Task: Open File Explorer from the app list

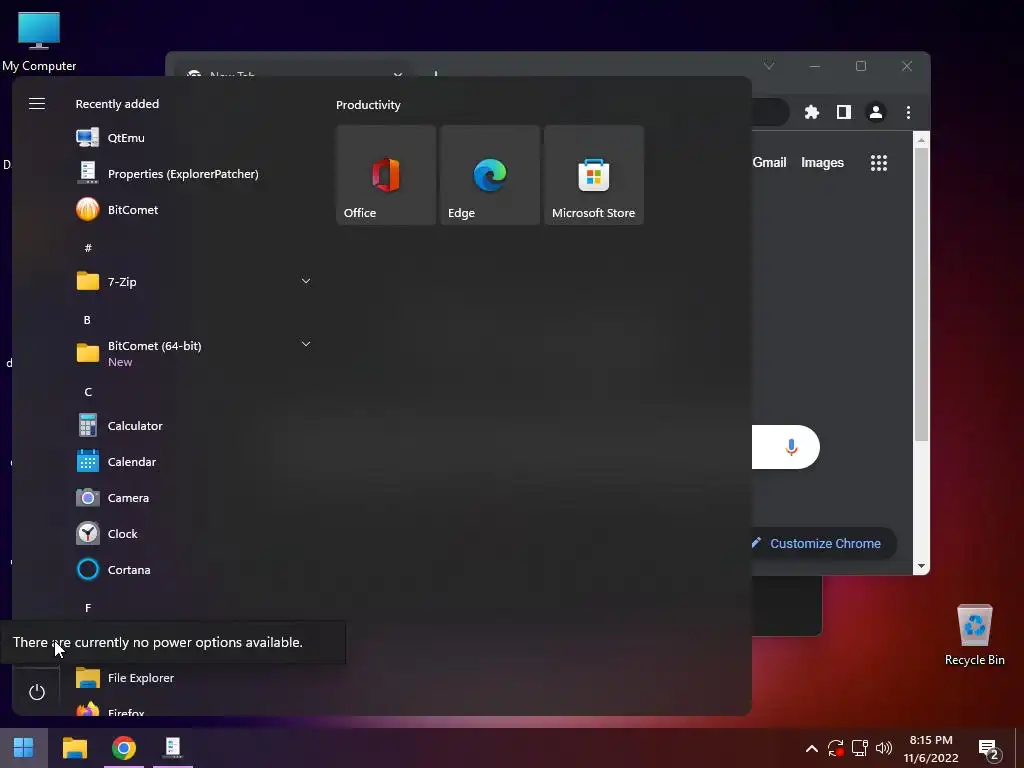Action: (193, 678)
